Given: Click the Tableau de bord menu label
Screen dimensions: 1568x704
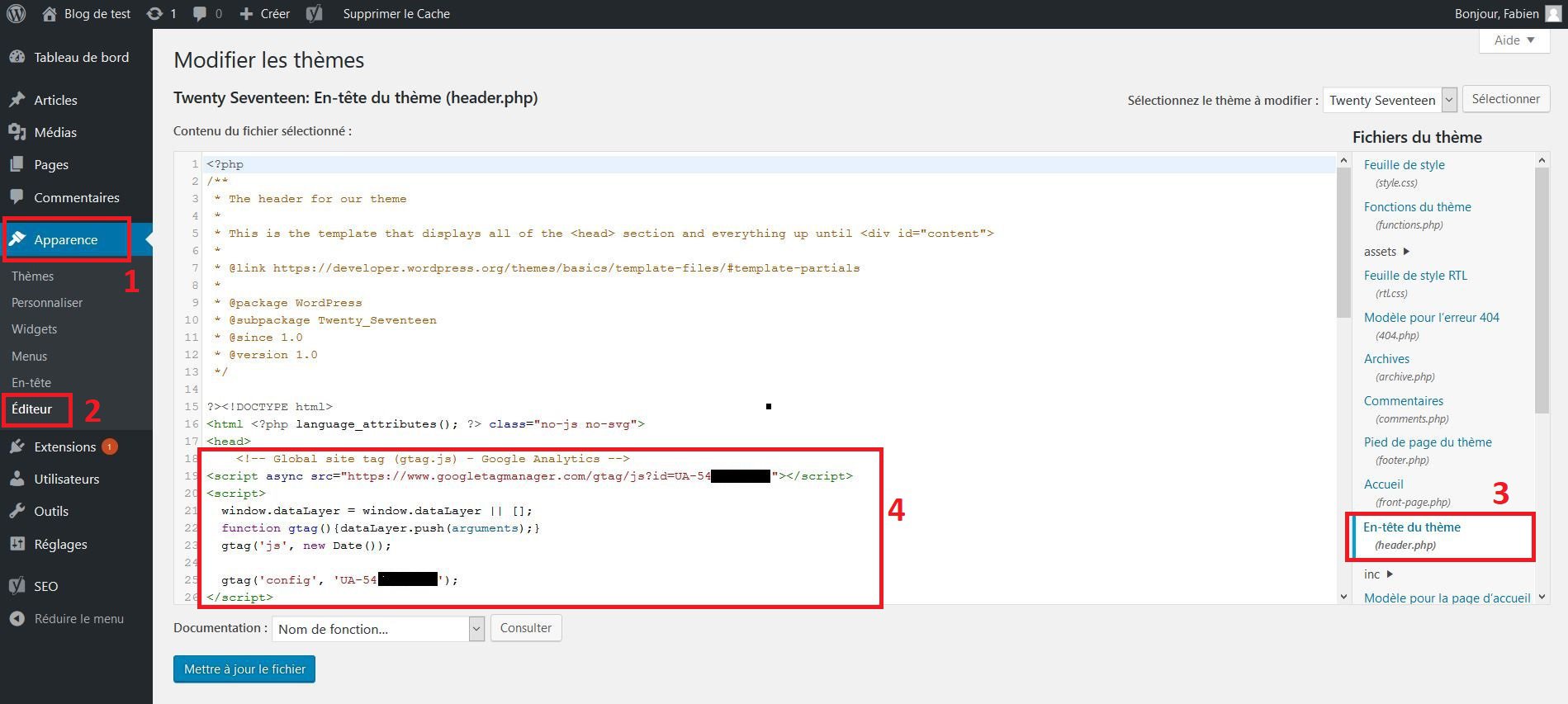Looking at the screenshot, I should tap(82, 57).
